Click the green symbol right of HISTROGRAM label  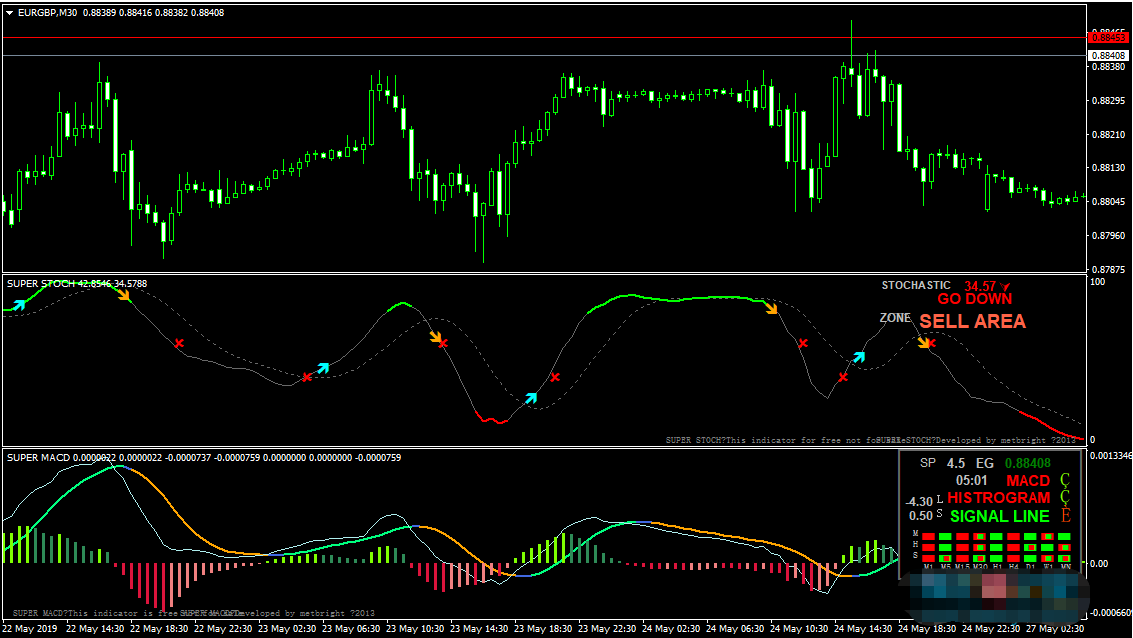coord(1065,498)
